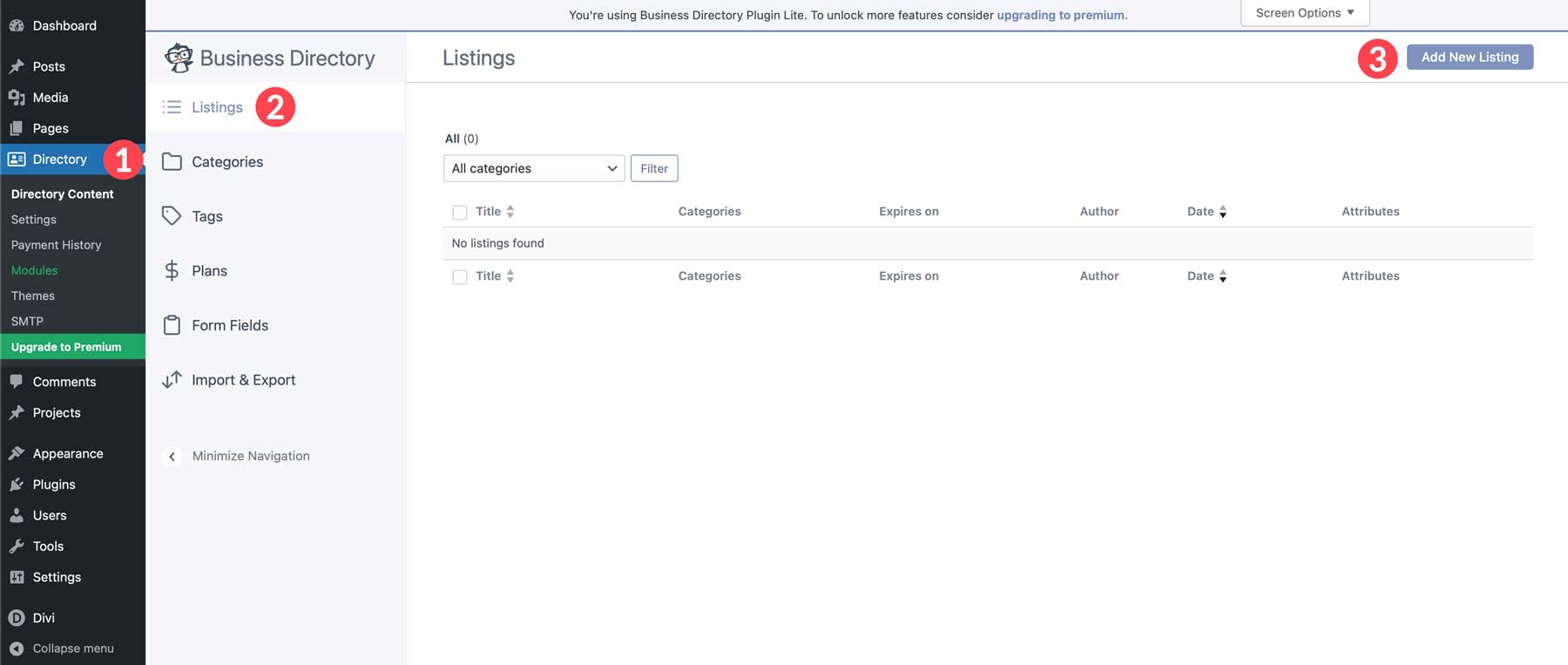Click the Filter button

click(x=653, y=168)
